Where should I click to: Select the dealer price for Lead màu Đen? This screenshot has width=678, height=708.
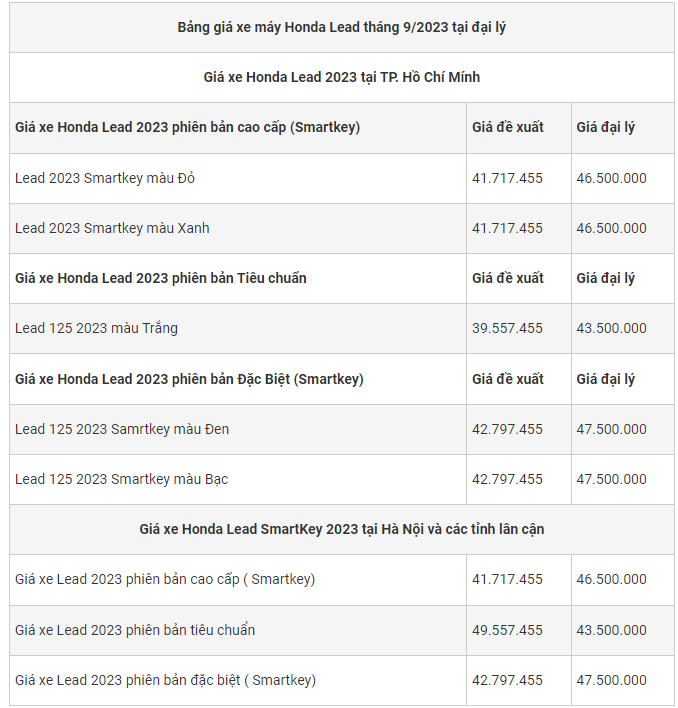[x=611, y=429]
